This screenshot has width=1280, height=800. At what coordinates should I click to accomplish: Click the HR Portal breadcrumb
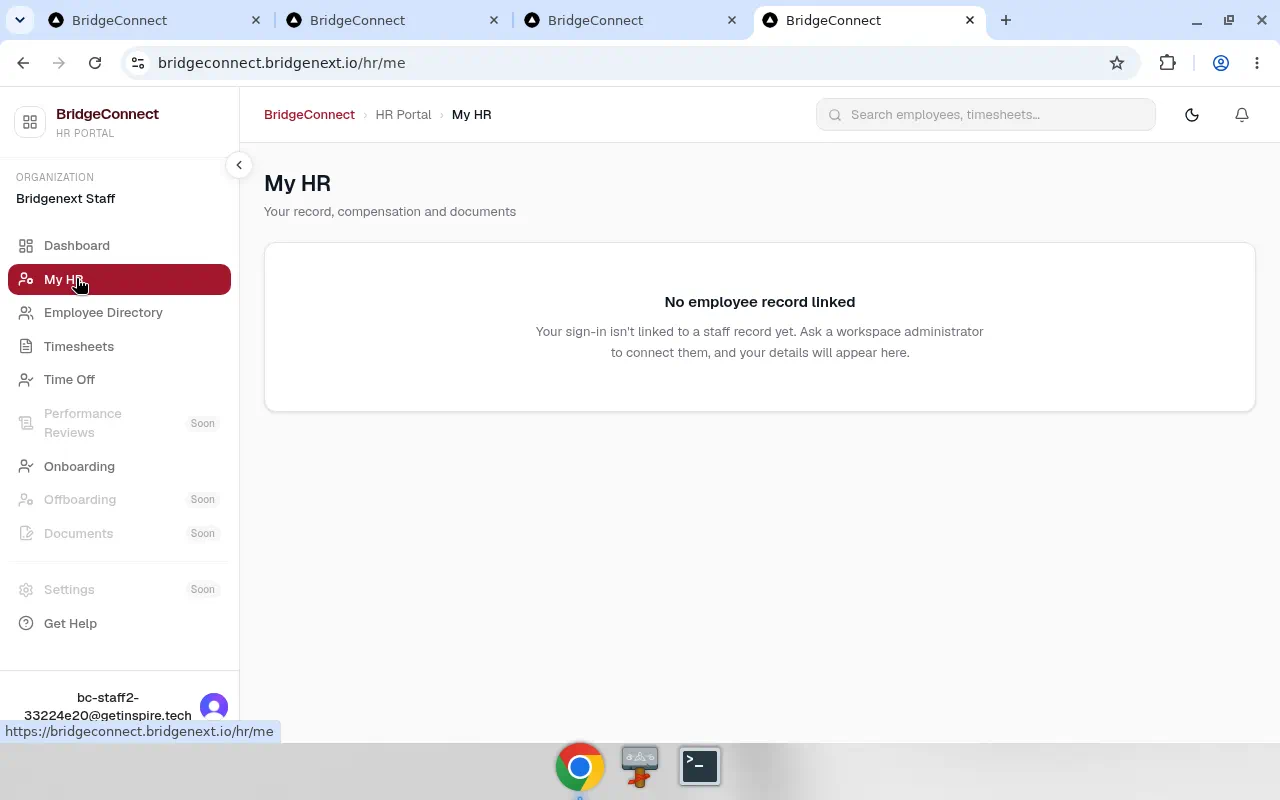(x=403, y=115)
